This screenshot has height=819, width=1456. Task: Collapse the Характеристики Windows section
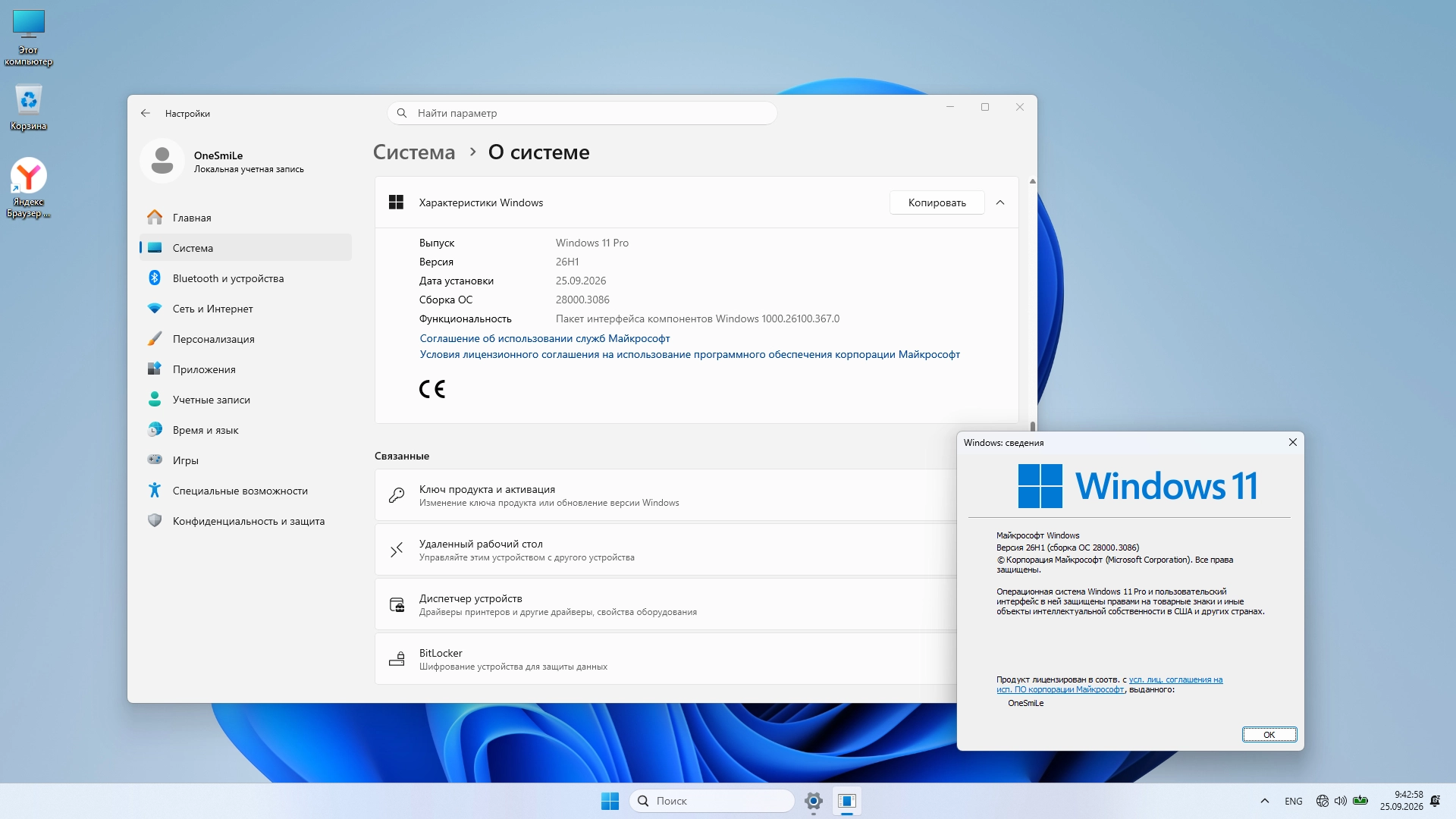pyautogui.click(x=1000, y=202)
